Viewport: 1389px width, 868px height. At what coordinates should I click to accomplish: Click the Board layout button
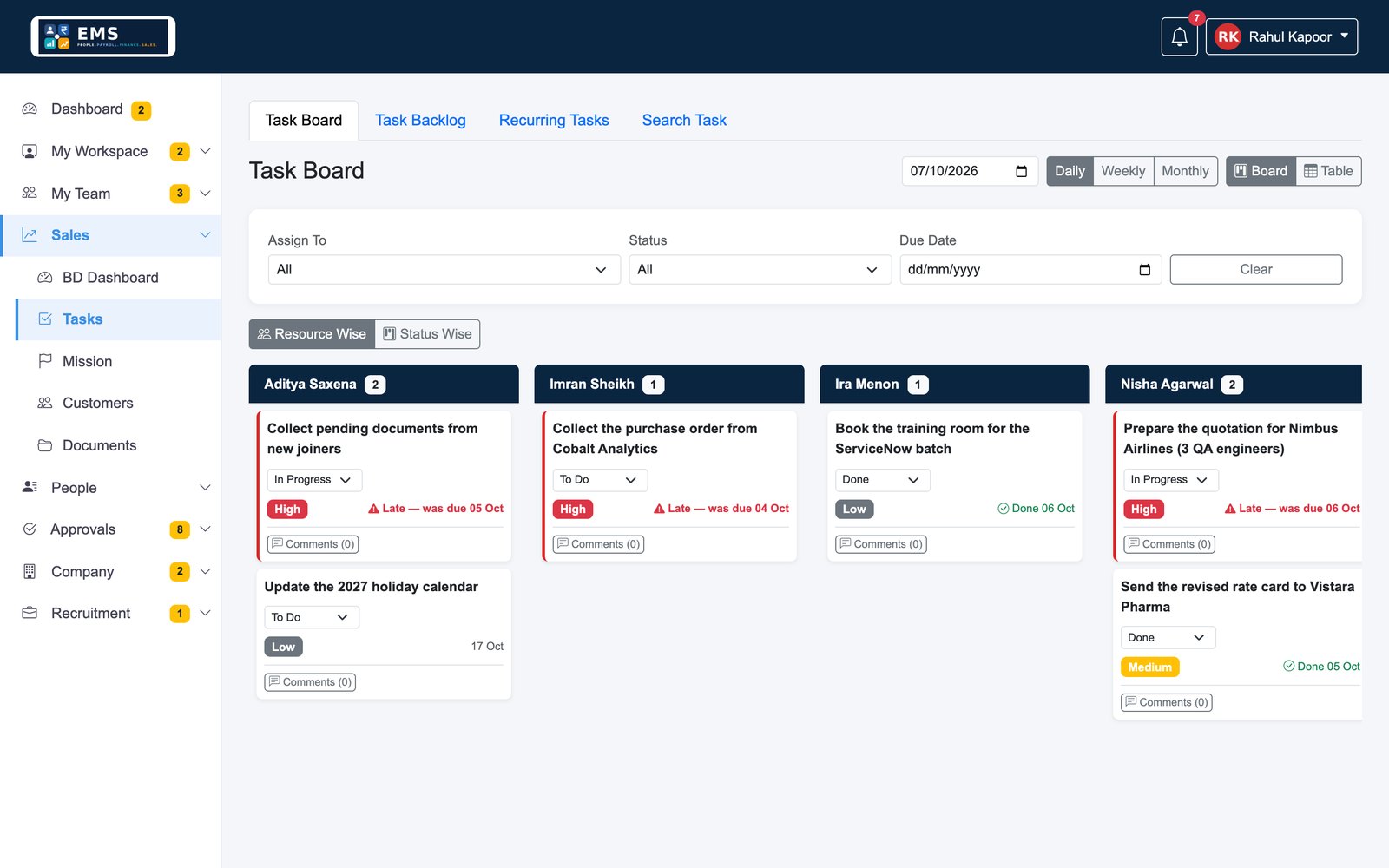click(1261, 171)
